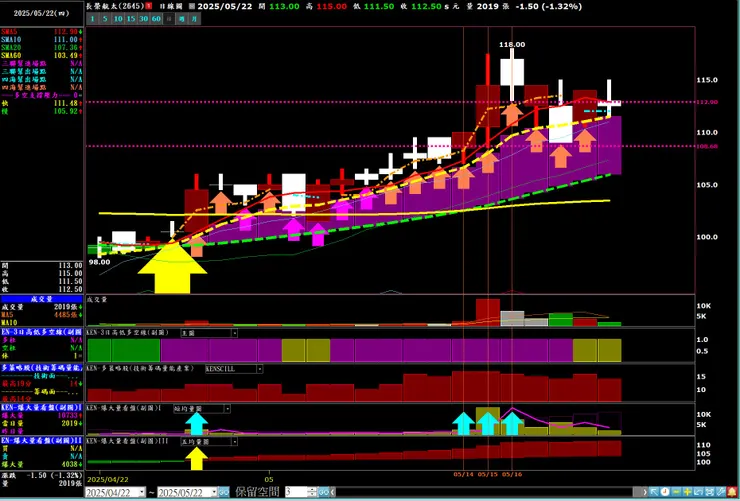The width and height of the screenshot is (740, 501).
Task: Select the 10-minute timeframe button
Action: click(118, 19)
